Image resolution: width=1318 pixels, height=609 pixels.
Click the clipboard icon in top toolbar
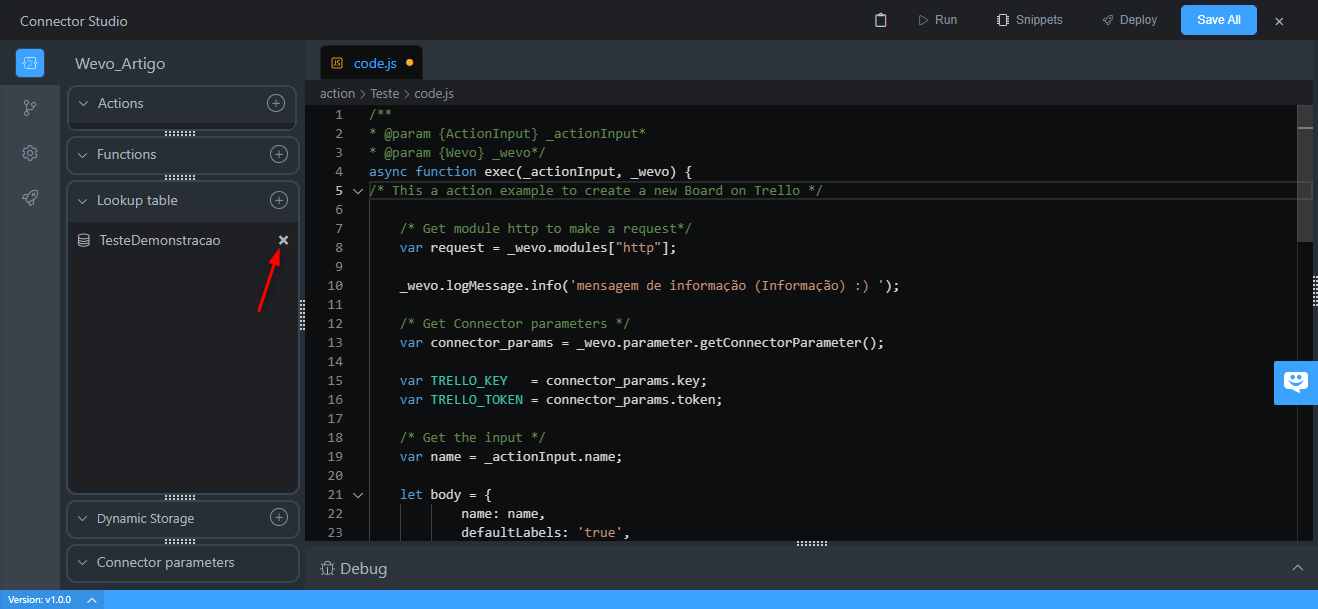(x=880, y=20)
